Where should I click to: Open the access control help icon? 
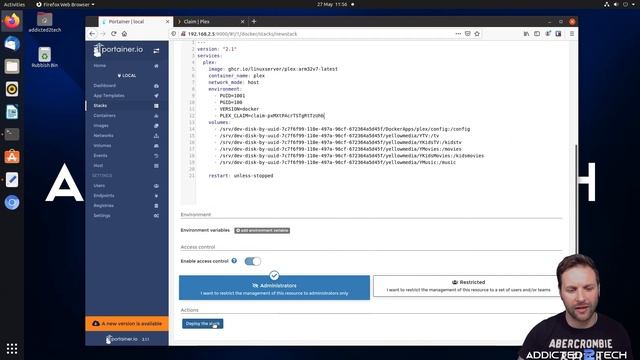pyautogui.click(x=234, y=261)
